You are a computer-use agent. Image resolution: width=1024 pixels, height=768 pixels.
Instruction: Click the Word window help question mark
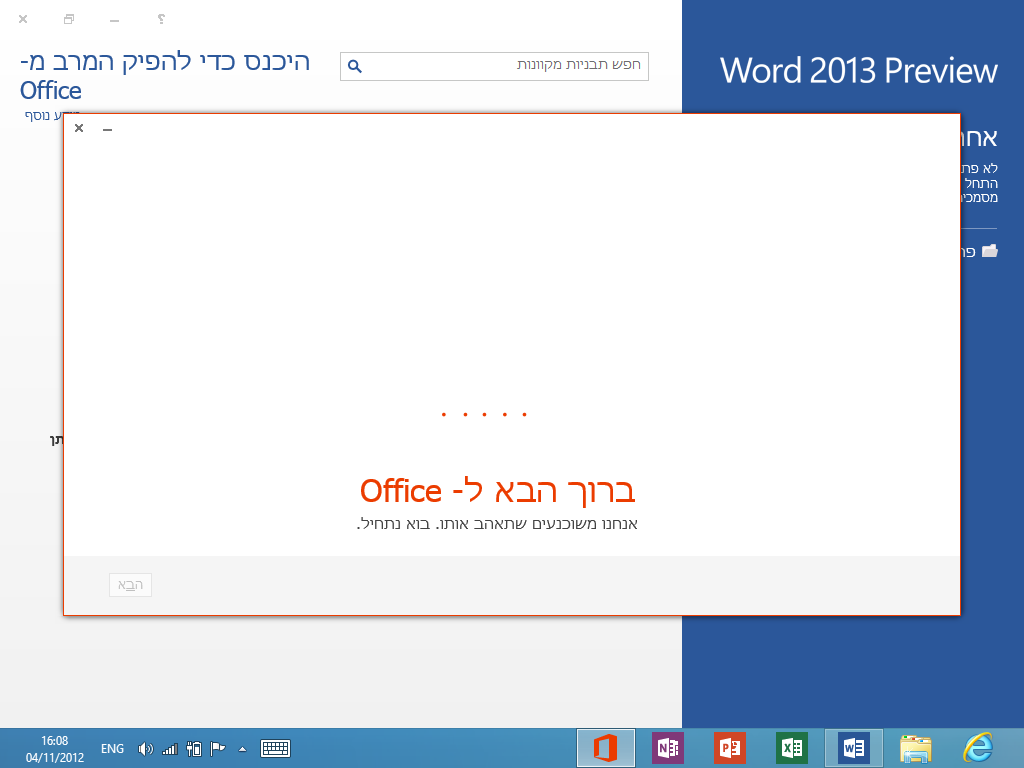point(161,19)
